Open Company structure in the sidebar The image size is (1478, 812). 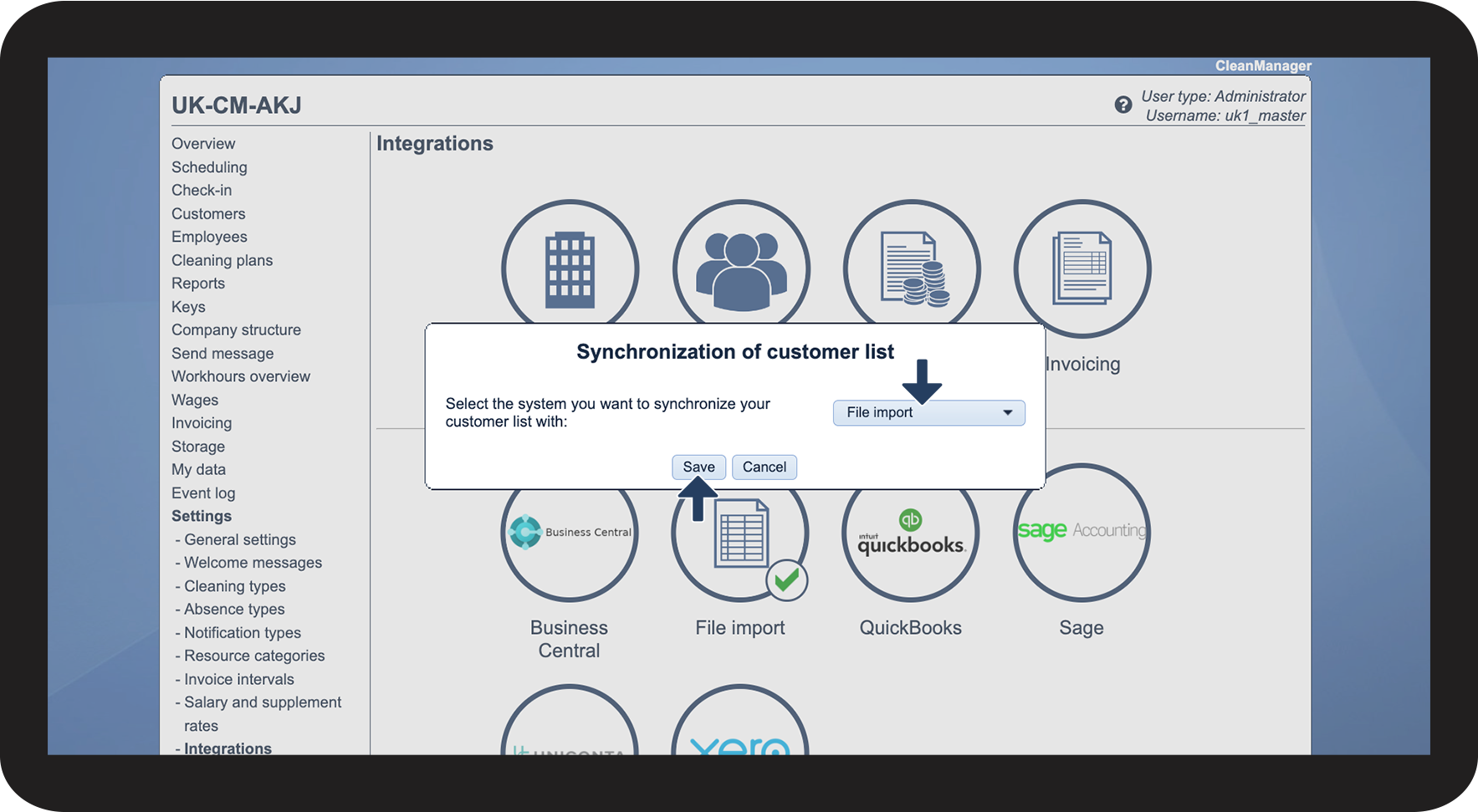[236, 329]
